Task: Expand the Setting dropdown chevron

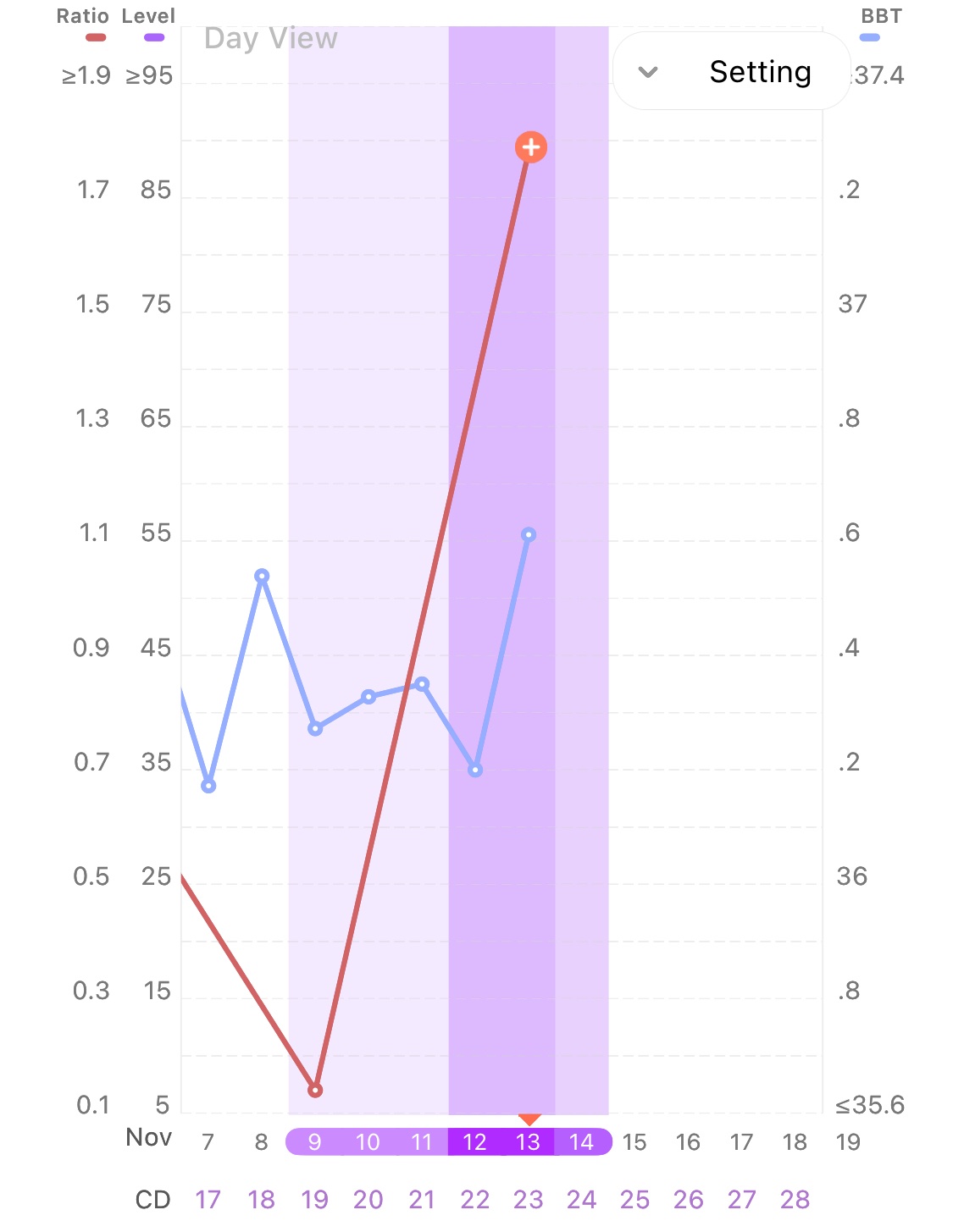Action: (x=648, y=72)
